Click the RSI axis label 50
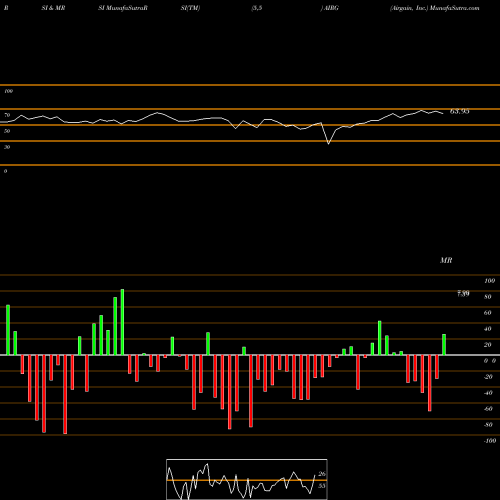The height and width of the screenshot is (500, 500). point(7,131)
